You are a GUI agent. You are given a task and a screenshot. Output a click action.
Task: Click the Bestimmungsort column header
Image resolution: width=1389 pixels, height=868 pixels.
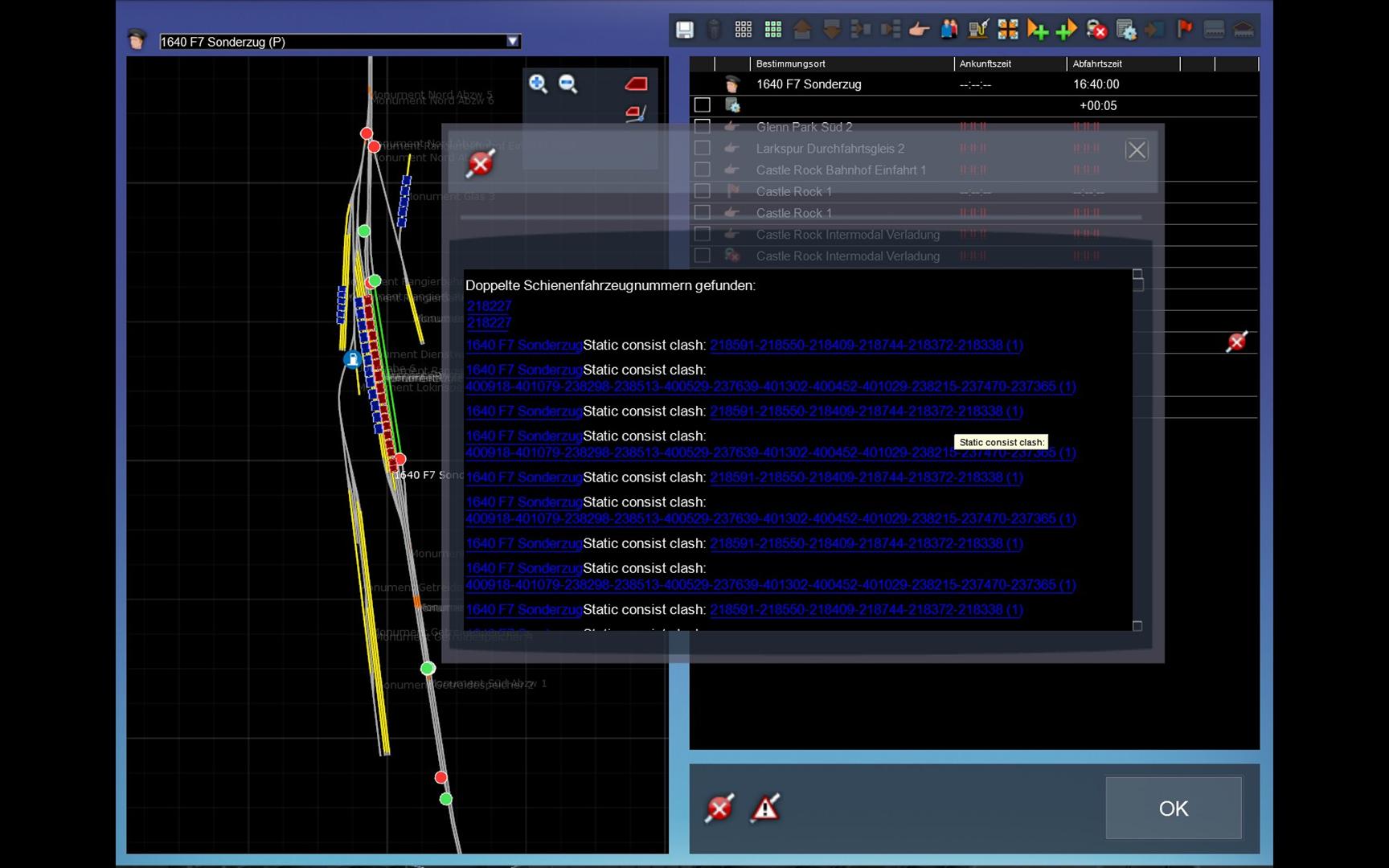click(850, 63)
